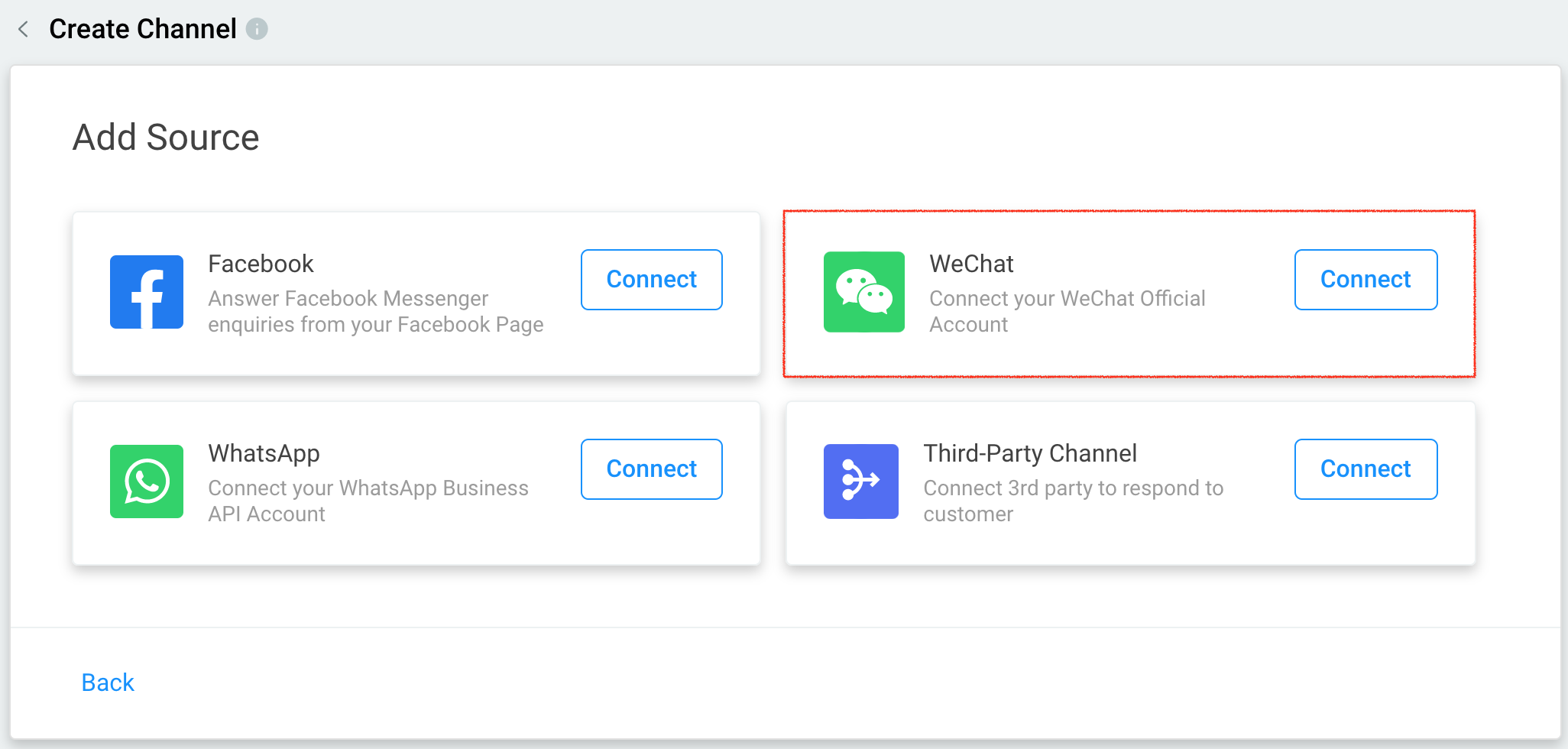Select the Facebook card title
Screen dimensions: 1568x749
[261, 264]
